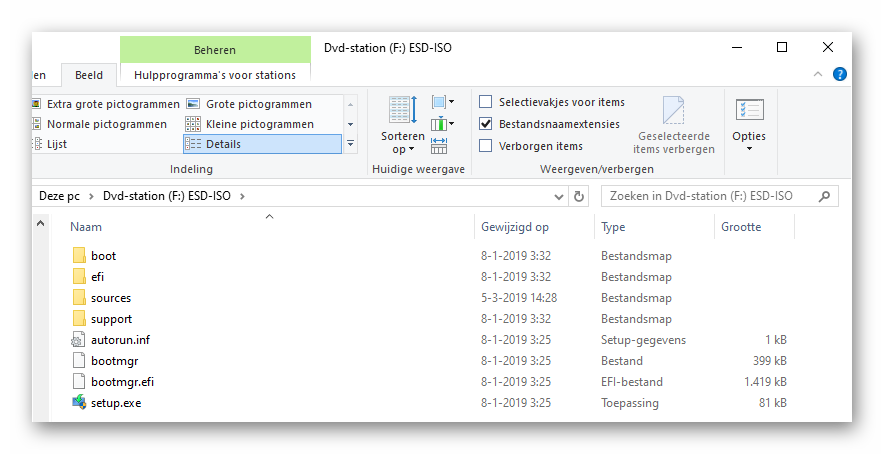Open Hulpprogramma's voor stations tab
Viewport: 884px width, 454px height.
pyautogui.click(x=215, y=75)
